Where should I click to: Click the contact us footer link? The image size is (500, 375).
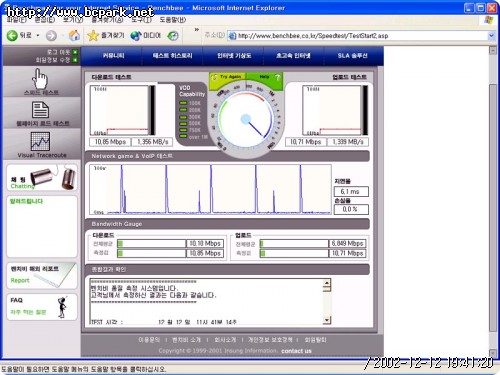[296, 351]
